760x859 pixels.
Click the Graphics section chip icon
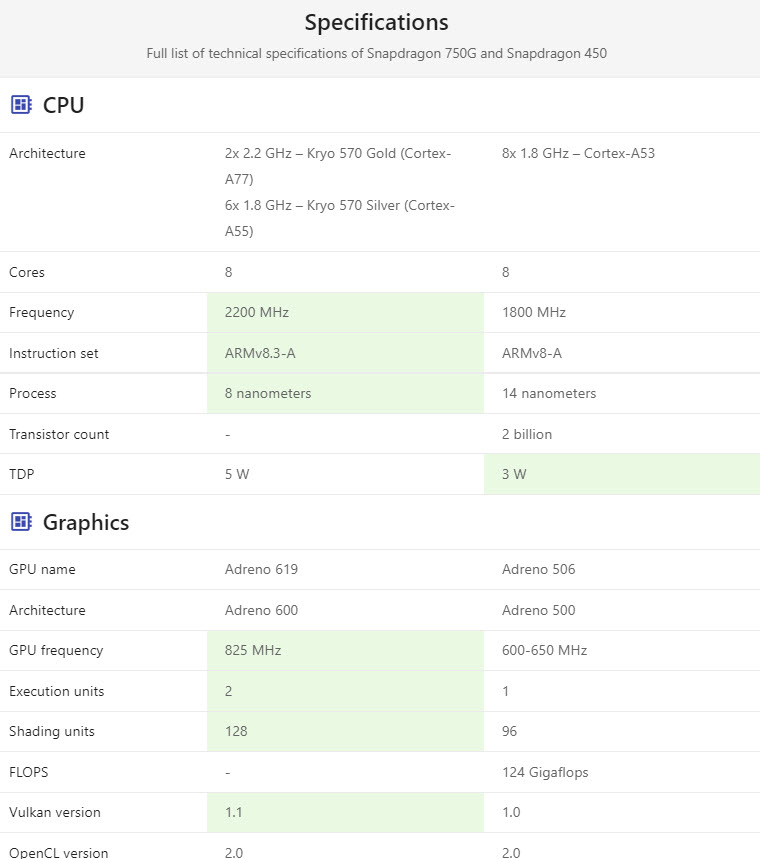click(21, 522)
